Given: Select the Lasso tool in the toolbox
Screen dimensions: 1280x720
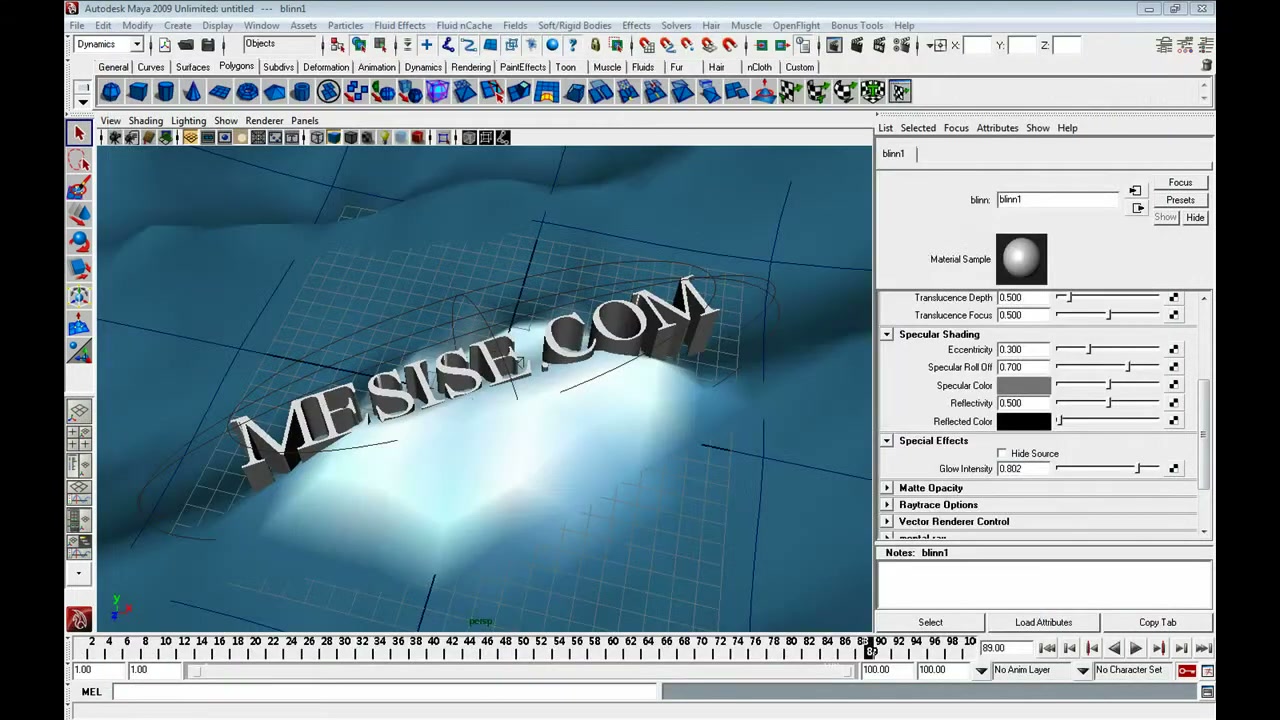Looking at the screenshot, I should click(79, 161).
